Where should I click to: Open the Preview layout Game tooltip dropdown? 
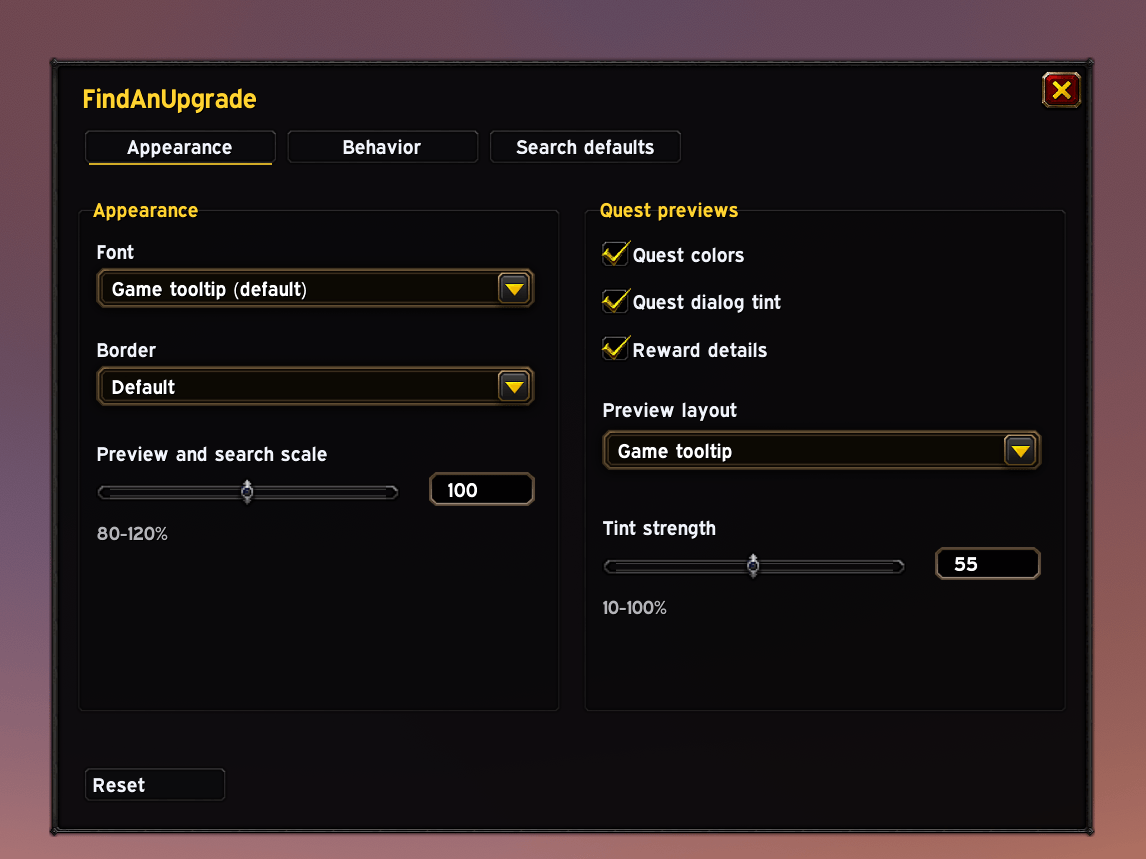pyautogui.click(x=821, y=451)
